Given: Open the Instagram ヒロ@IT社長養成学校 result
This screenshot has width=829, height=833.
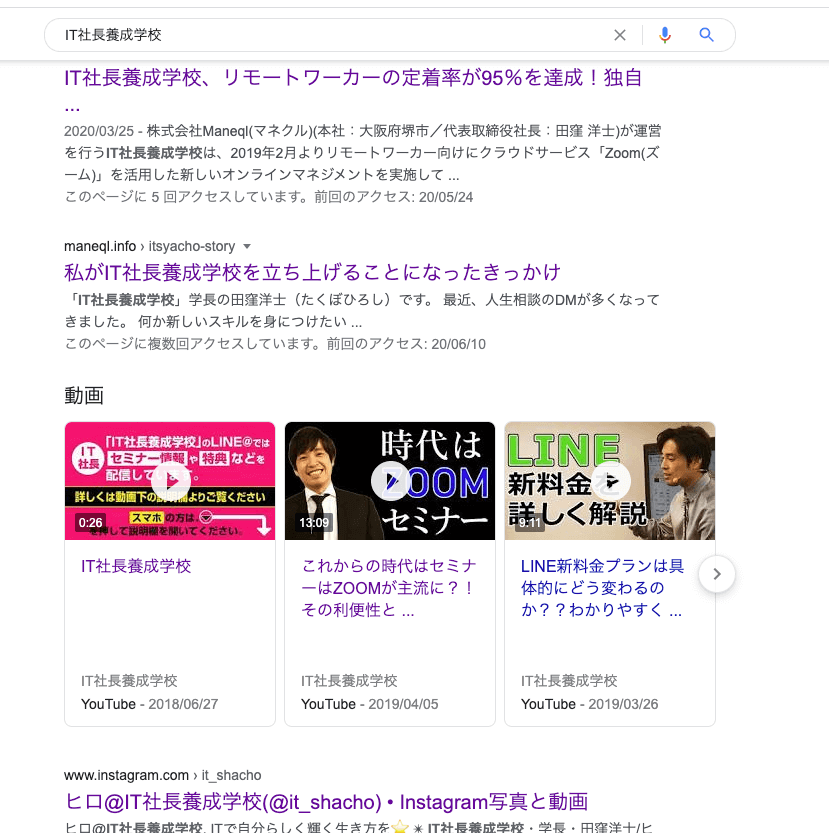Looking at the screenshot, I should [326, 801].
